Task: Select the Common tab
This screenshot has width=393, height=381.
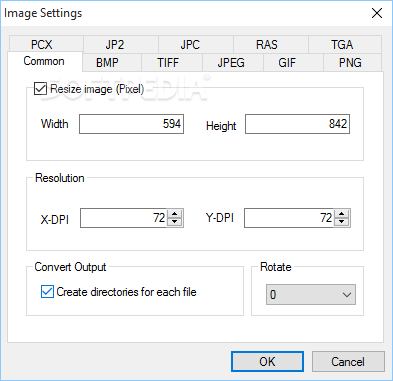Action: 45,61
